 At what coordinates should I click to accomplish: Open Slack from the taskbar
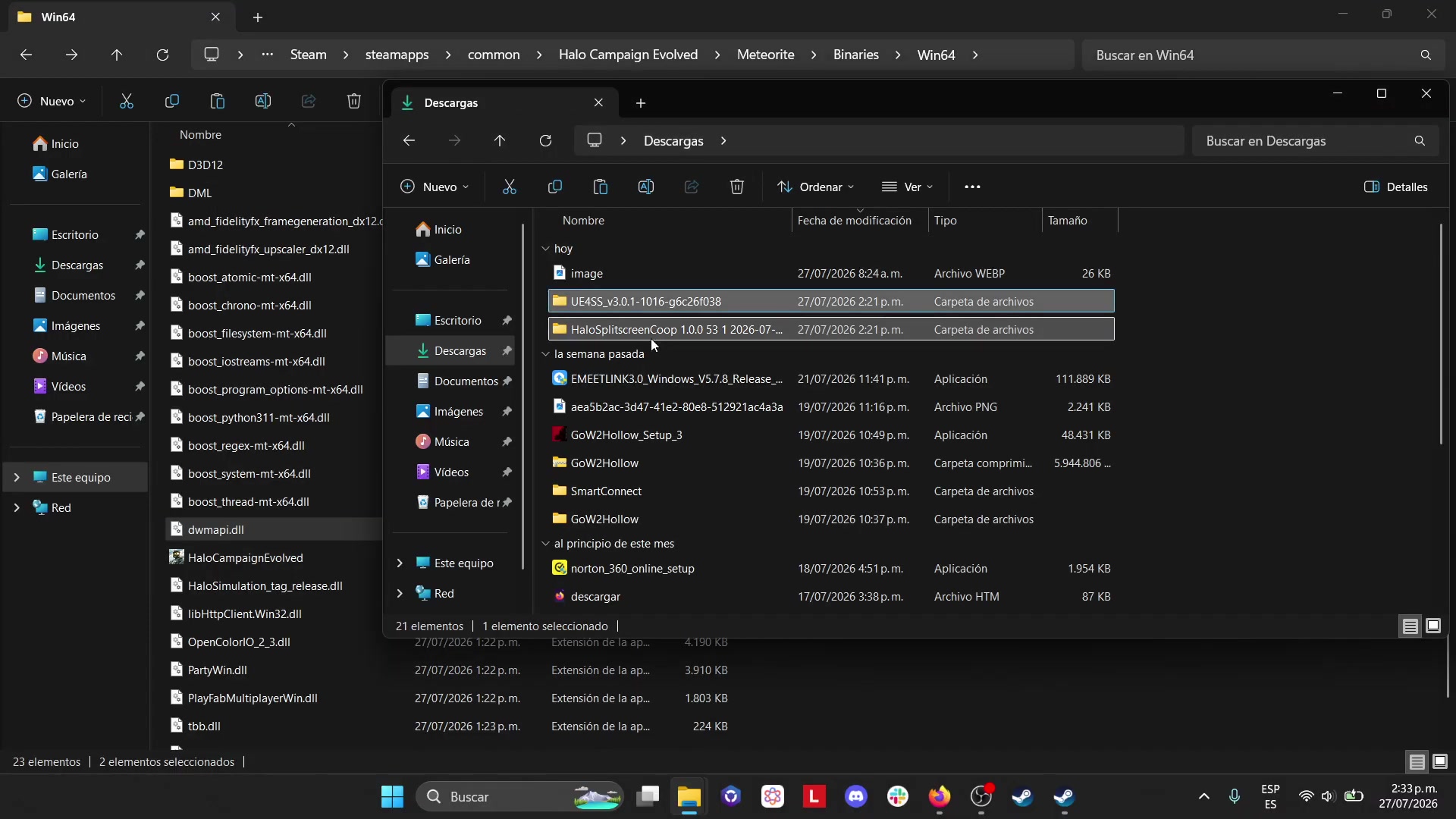[898, 796]
